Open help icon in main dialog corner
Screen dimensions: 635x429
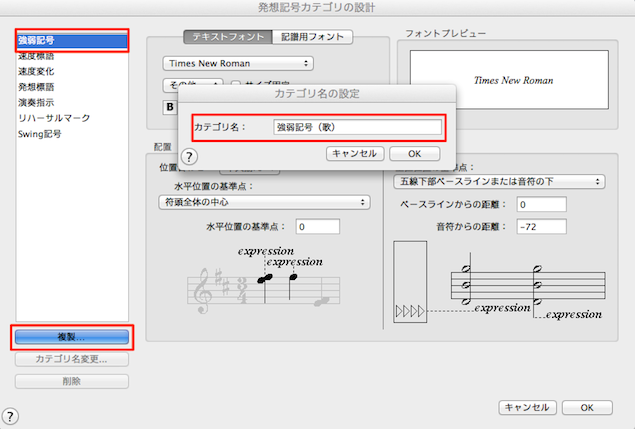[10, 416]
